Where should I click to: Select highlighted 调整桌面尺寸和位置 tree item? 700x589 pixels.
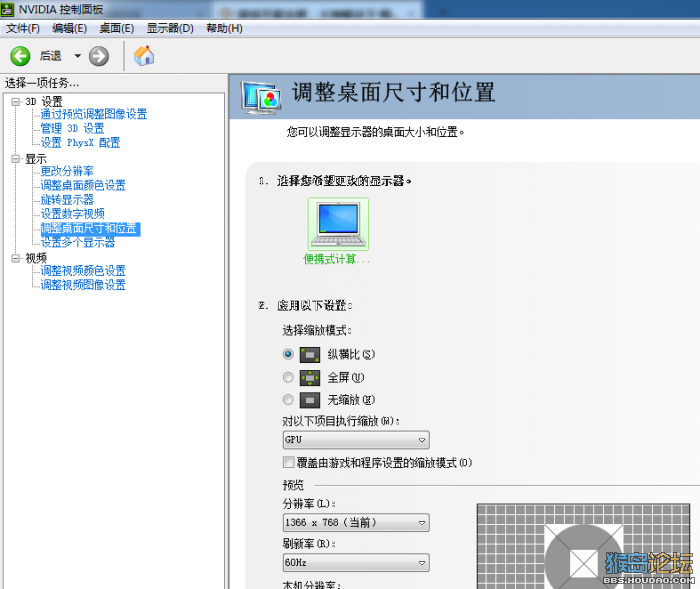click(90, 229)
